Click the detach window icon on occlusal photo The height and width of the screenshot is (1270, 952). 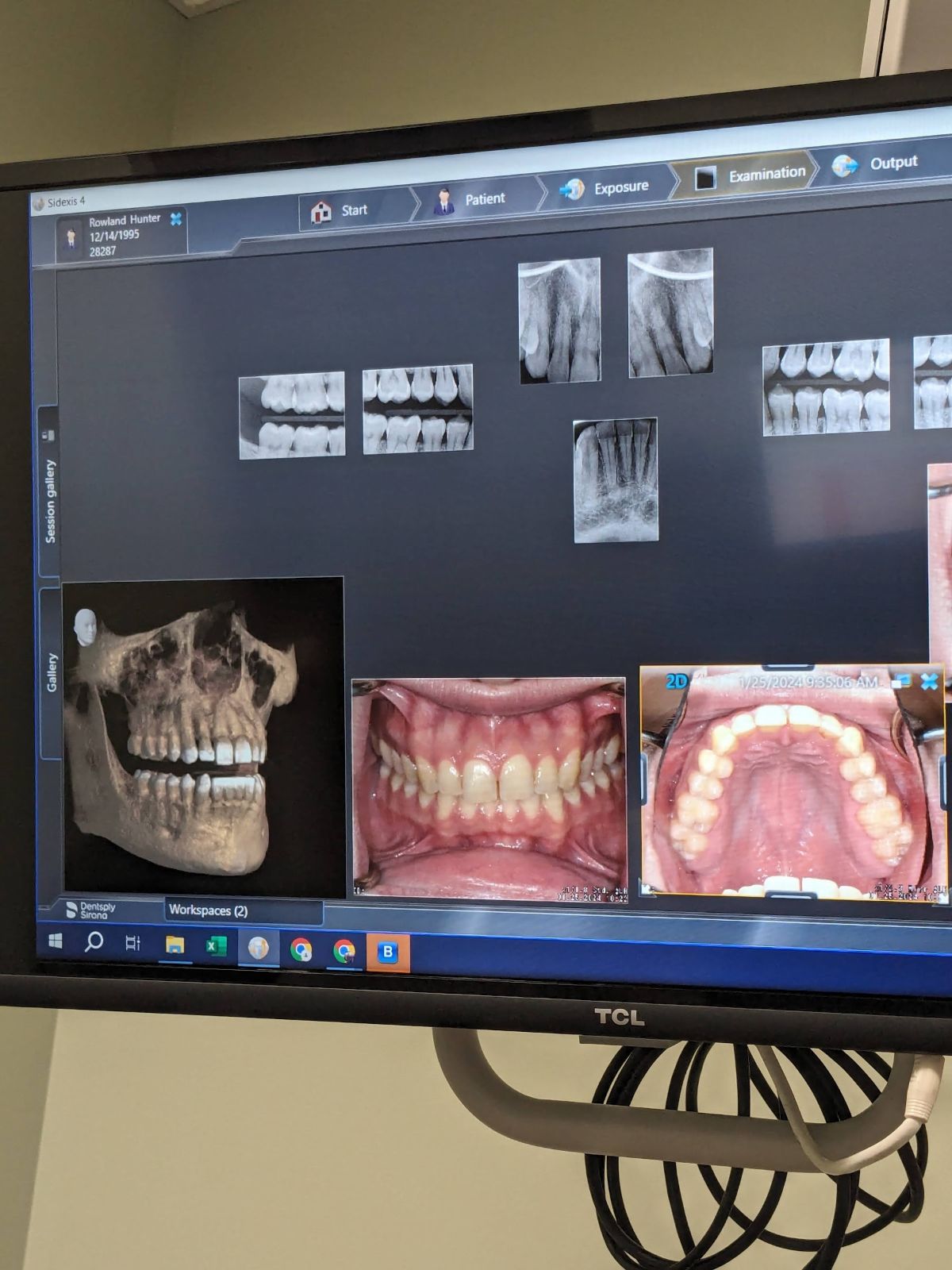click(x=900, y=681)
